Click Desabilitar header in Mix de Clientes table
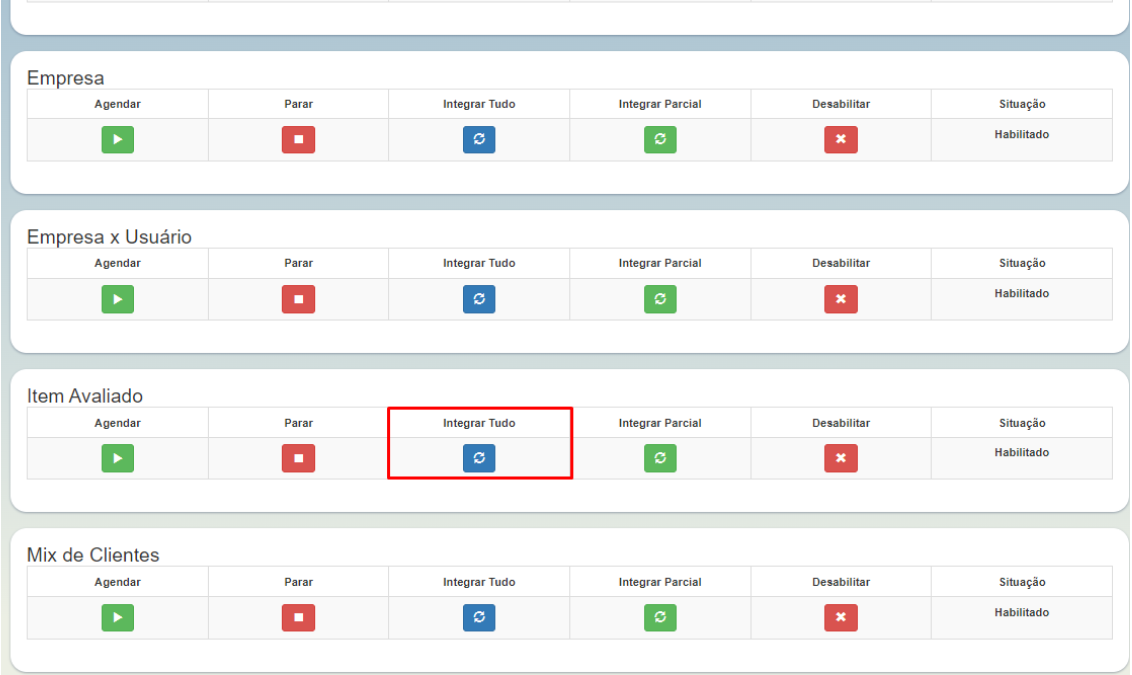The width and height of the screenshot is (1132, 675). [841, 582]
